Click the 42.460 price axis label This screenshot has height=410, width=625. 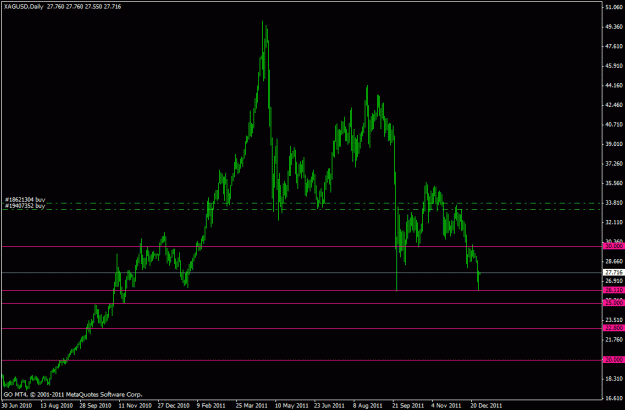[x=614, y=105]
